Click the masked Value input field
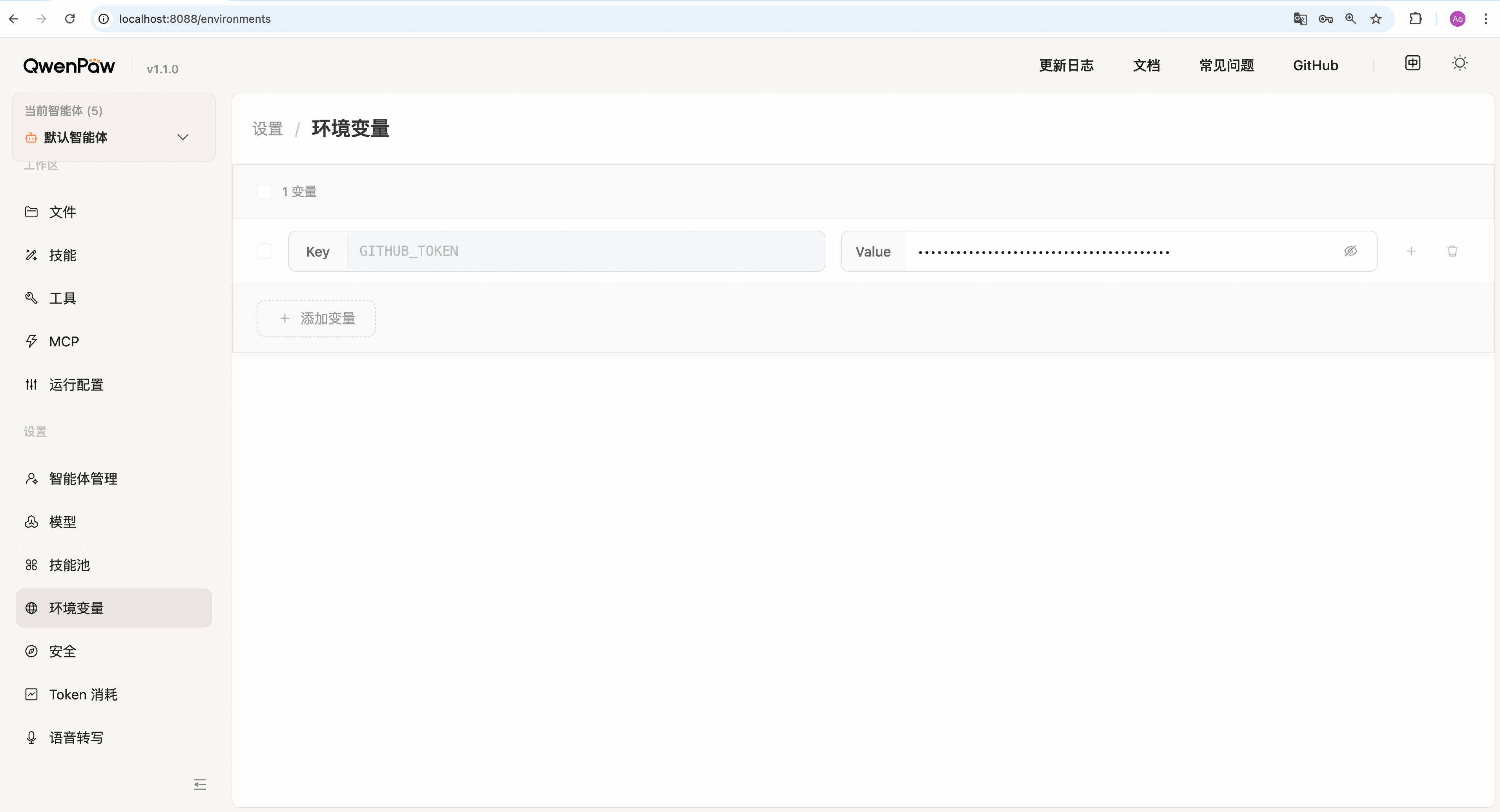 click(1121, 251)
